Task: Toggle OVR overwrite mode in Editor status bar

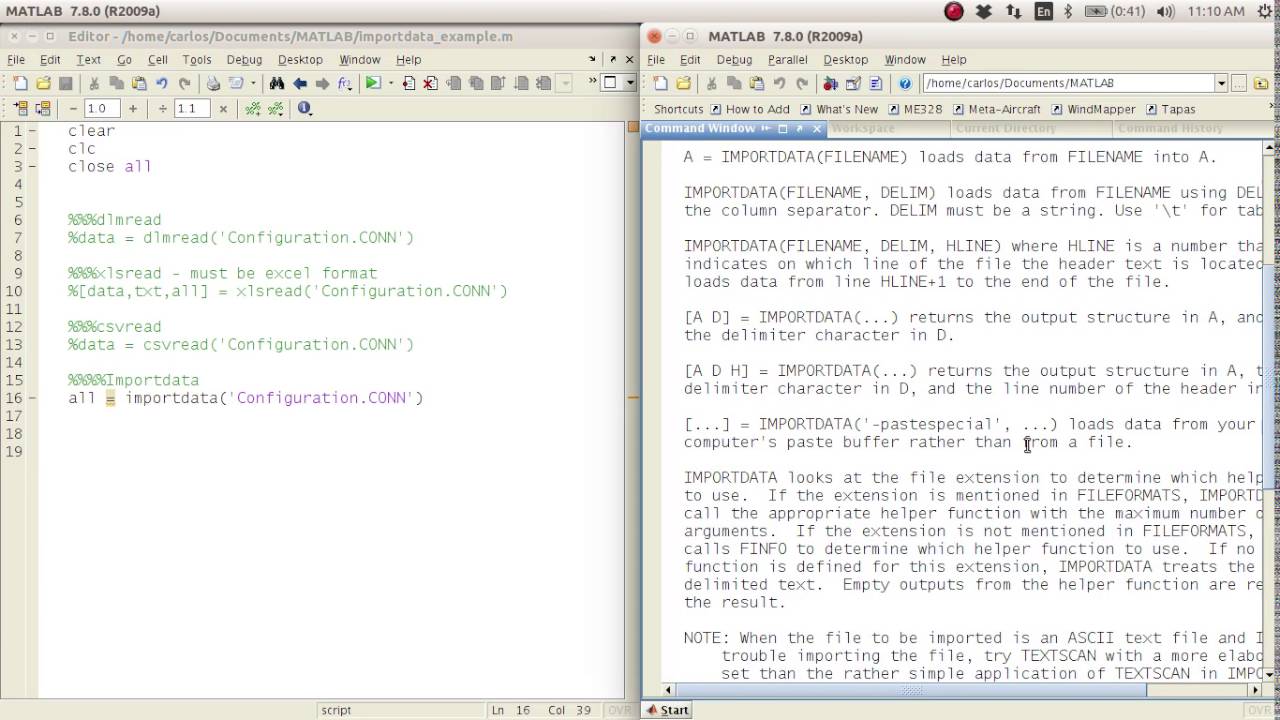Action: pos(619,710)
